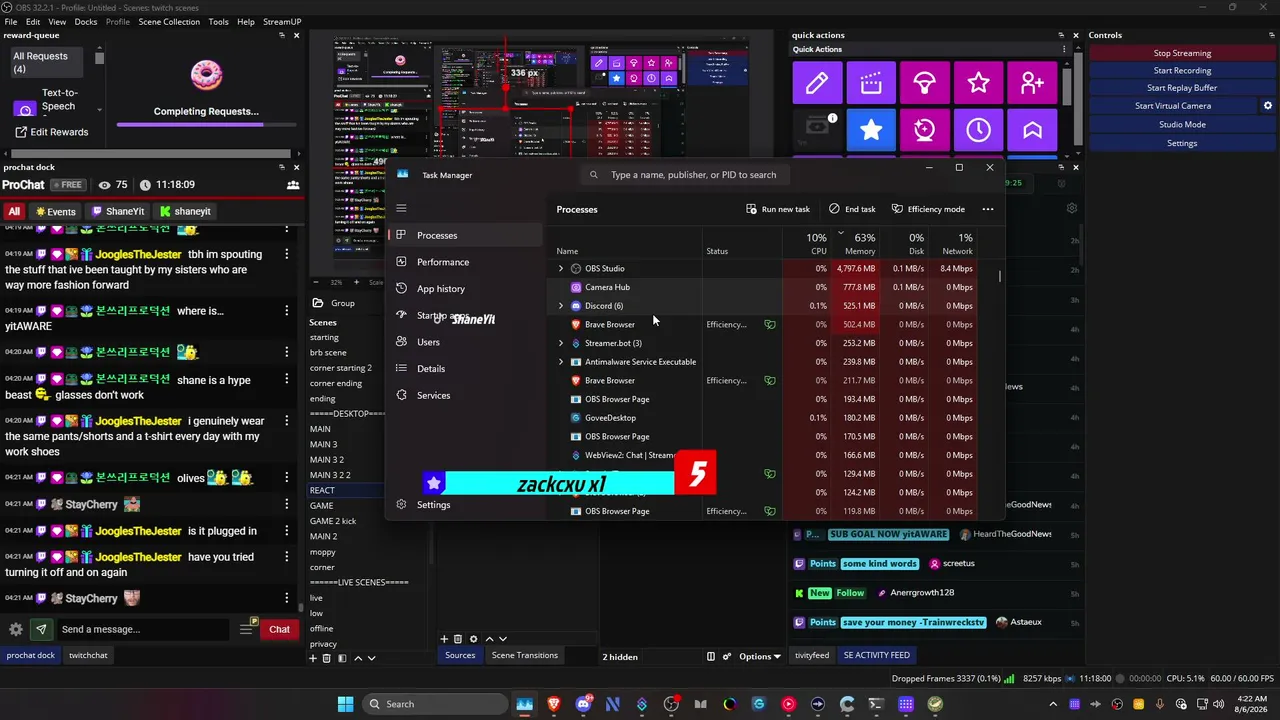Viewport: 1280px width, 720px height.
Task: Toggle the All chat filter
Action: (14, 212)
